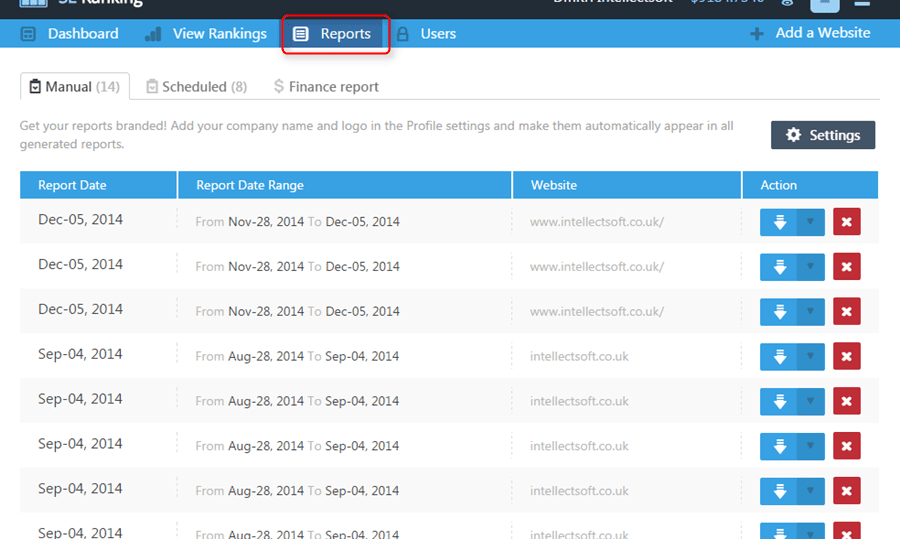
Task: Delete the topmost Dec-05, 2014 report
Action: coord(847,222)
